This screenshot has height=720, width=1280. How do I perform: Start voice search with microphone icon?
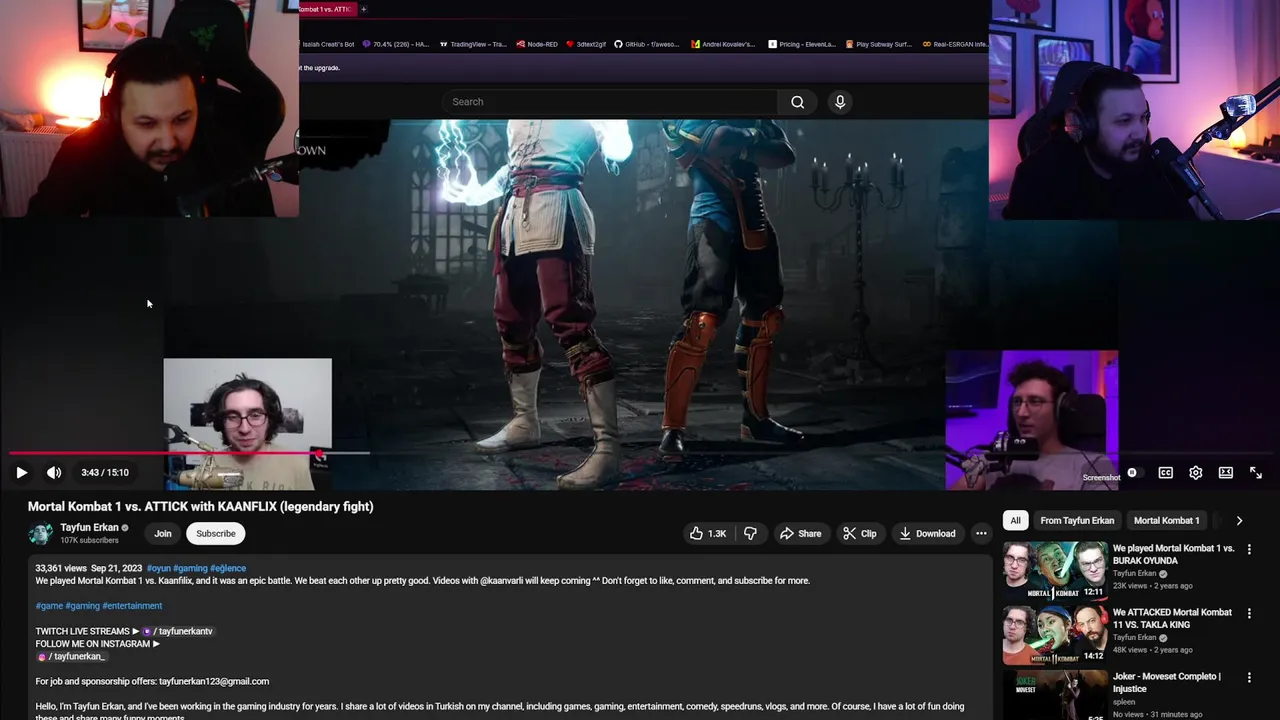(840, 102)
